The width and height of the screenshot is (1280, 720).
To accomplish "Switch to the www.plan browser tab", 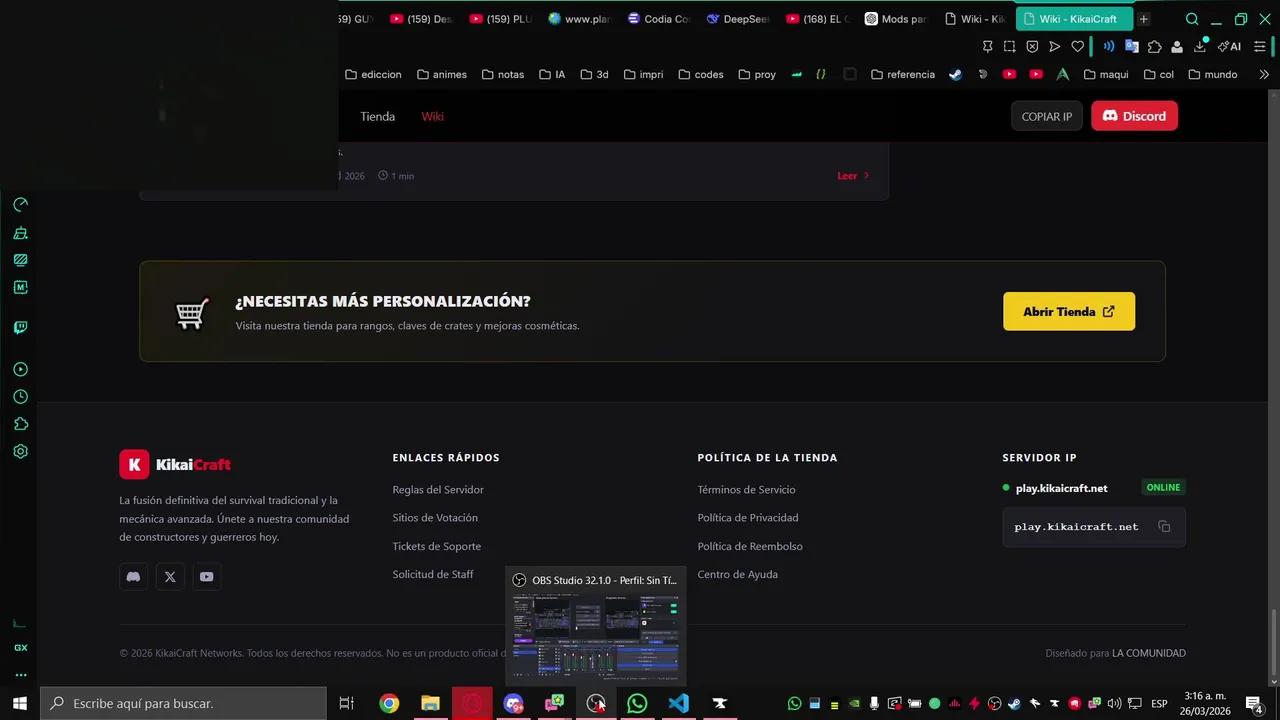I will tap(579, 19).
